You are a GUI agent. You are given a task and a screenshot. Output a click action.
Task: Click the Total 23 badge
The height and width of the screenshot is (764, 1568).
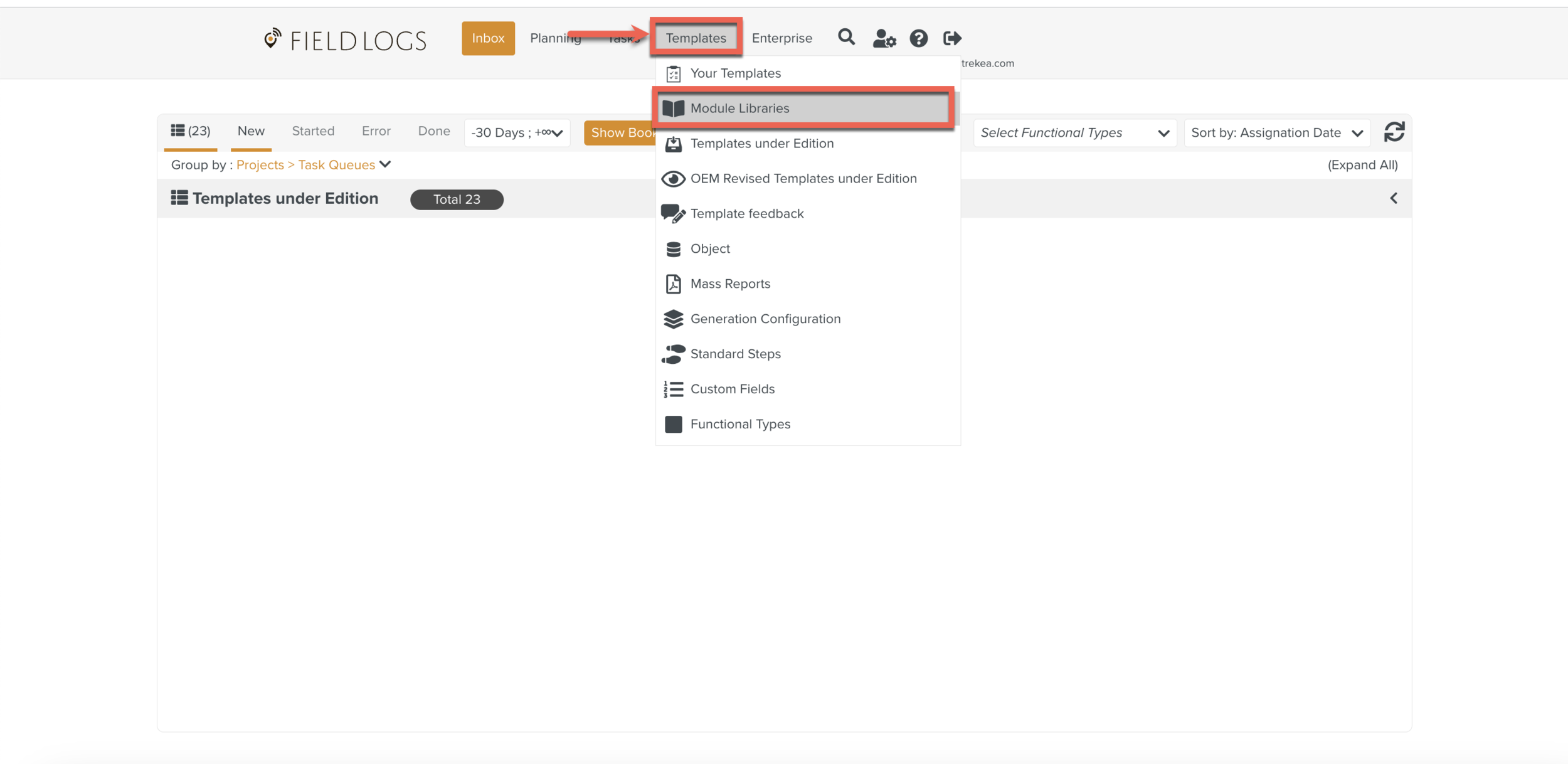click(x=457, y=199)
